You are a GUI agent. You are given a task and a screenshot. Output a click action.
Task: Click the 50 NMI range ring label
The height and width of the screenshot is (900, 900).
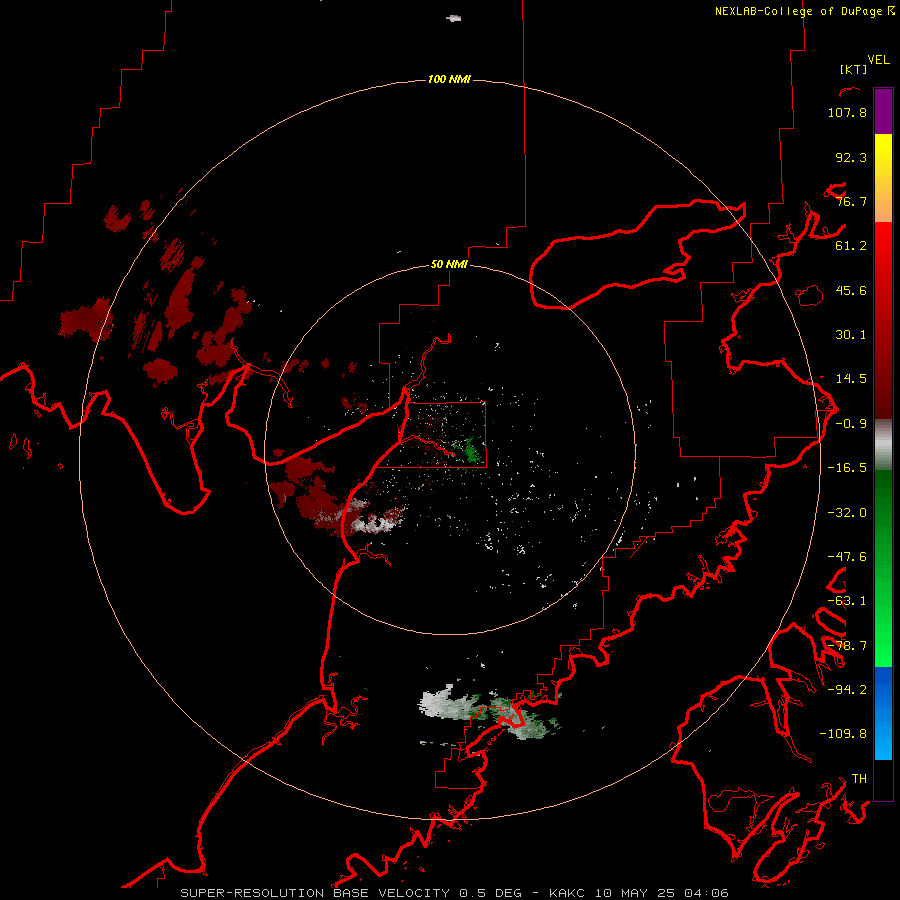coord(449,264)
